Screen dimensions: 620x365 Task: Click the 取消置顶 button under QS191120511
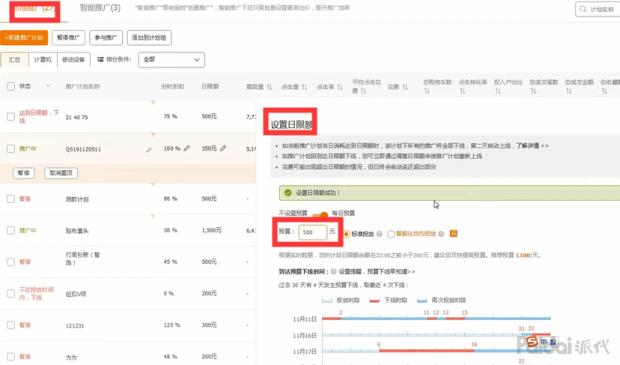tap(61, 173)
